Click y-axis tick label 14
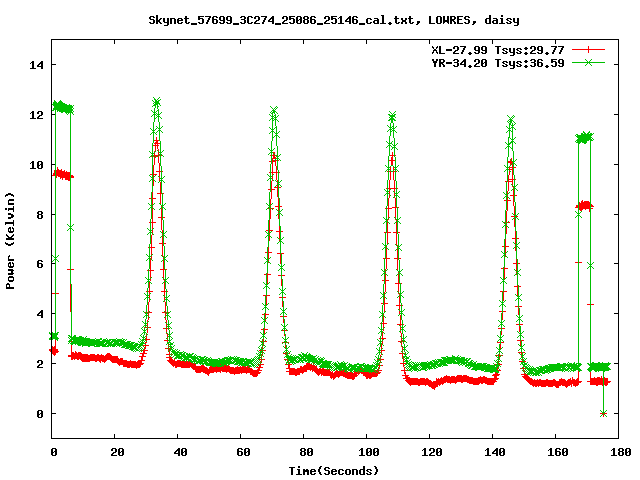 click(36, 65)
